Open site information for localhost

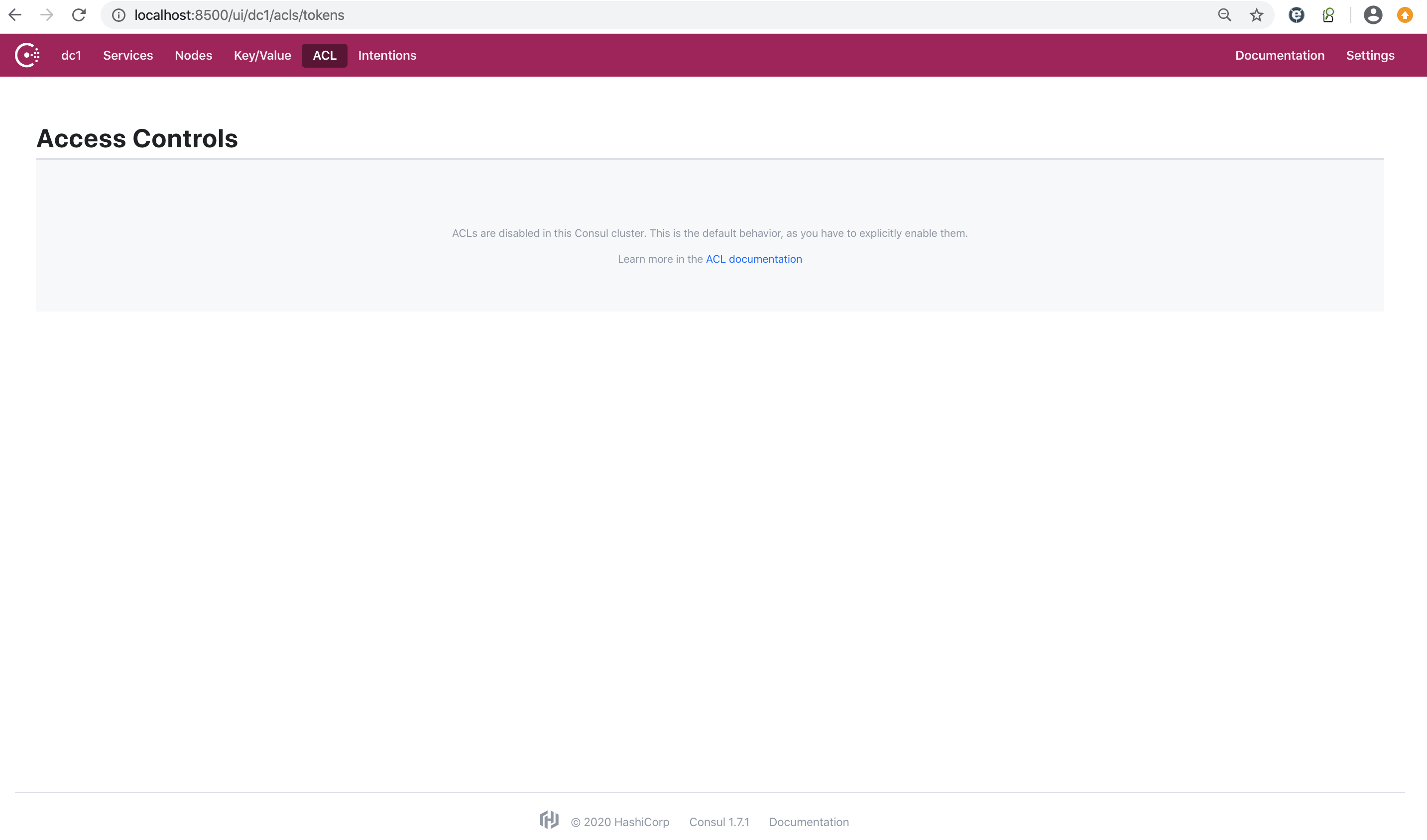119,15
